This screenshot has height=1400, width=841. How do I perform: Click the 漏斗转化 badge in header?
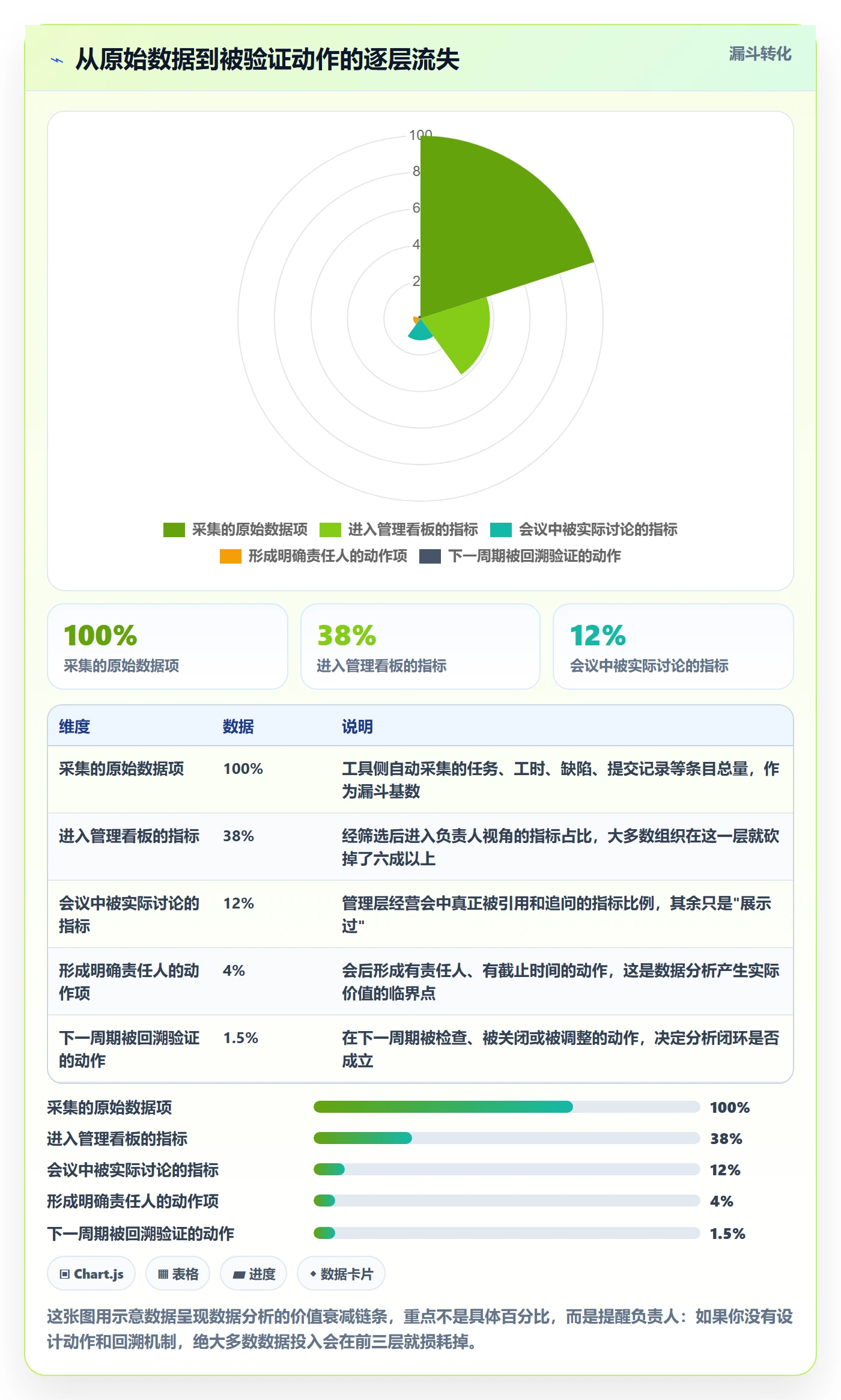pyautogui.click(x=760, y=54)
